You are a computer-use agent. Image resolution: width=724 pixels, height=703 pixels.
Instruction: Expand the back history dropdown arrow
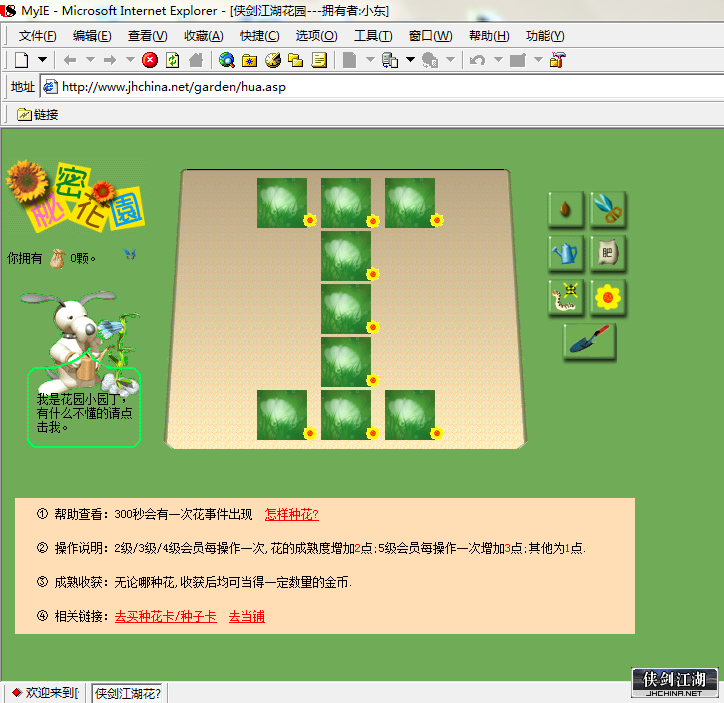(90, 60)
